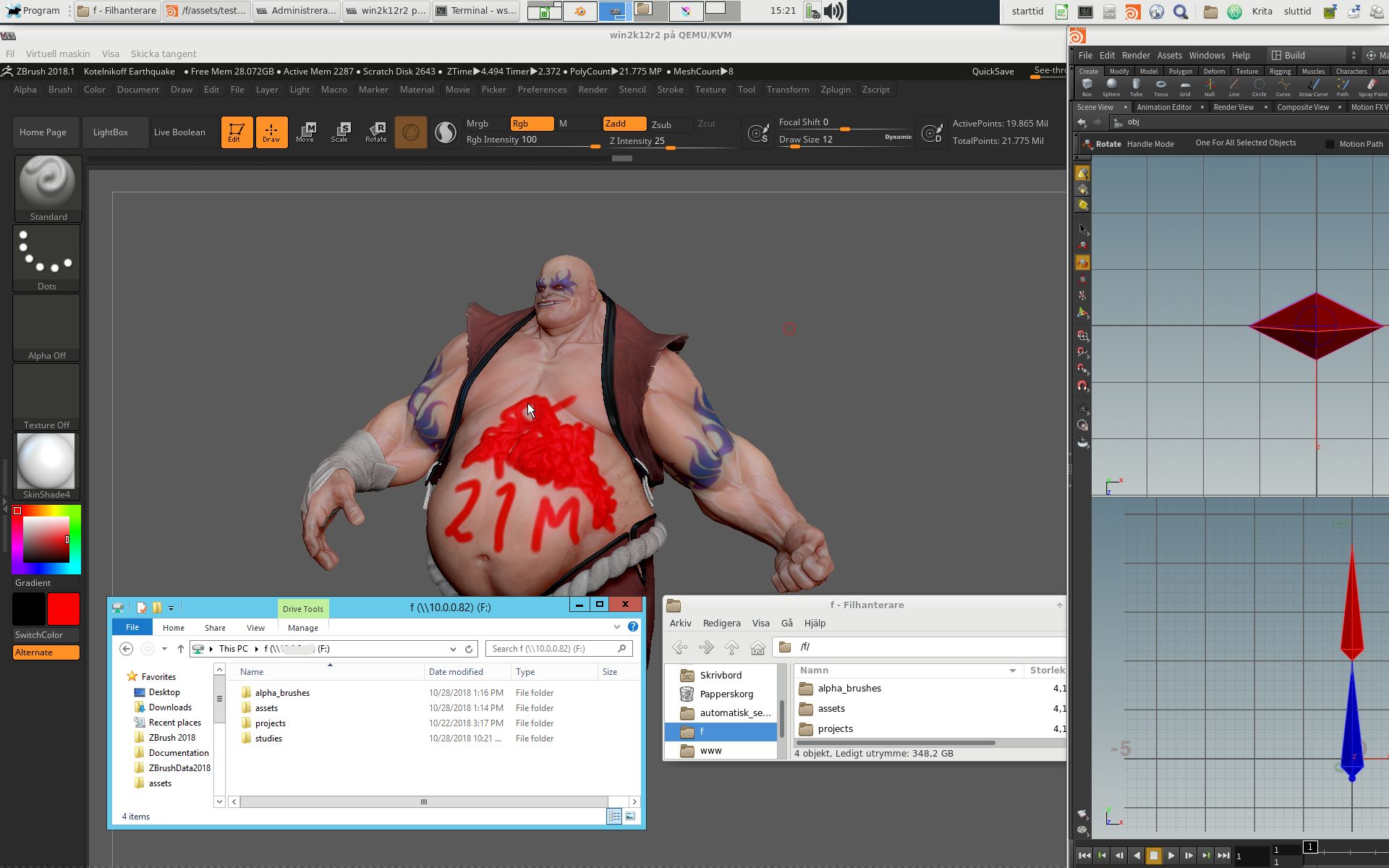
Task: Select the Line tool in Houdini shelf
Action: (1233, 88)
